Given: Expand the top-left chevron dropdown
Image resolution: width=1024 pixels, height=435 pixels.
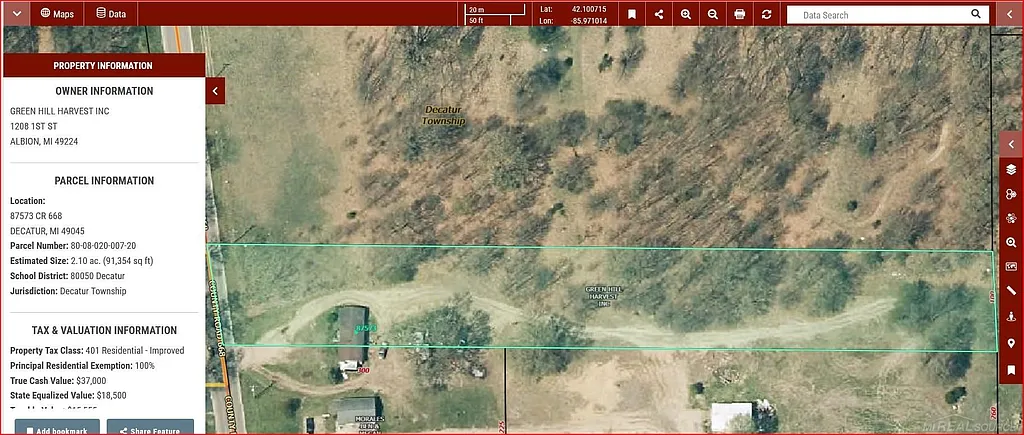Looking at the screenshot, I should click(16, 14).
